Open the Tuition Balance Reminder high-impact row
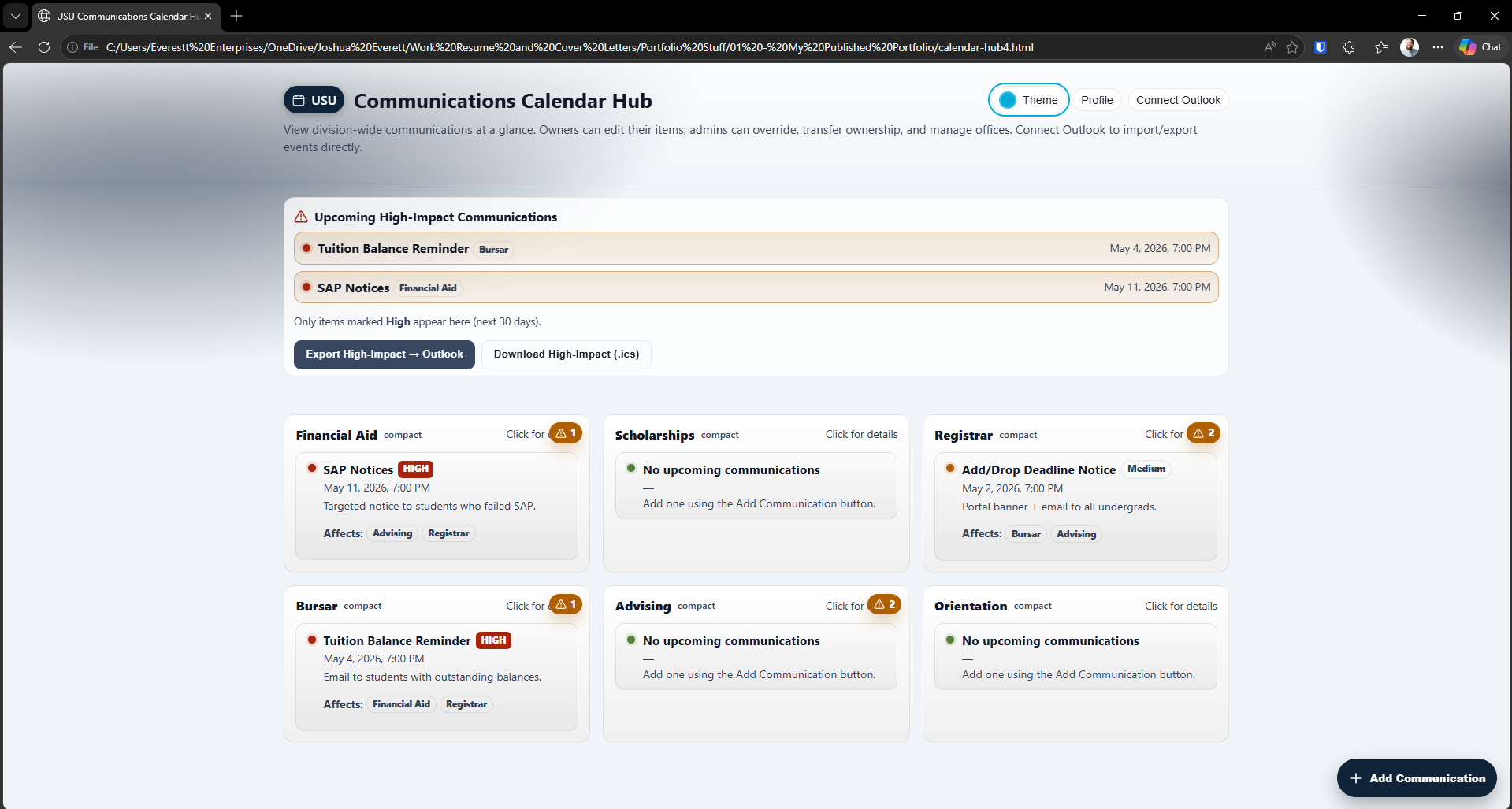Viewport: 1512px width, 809px height. (x=756, y=248)
